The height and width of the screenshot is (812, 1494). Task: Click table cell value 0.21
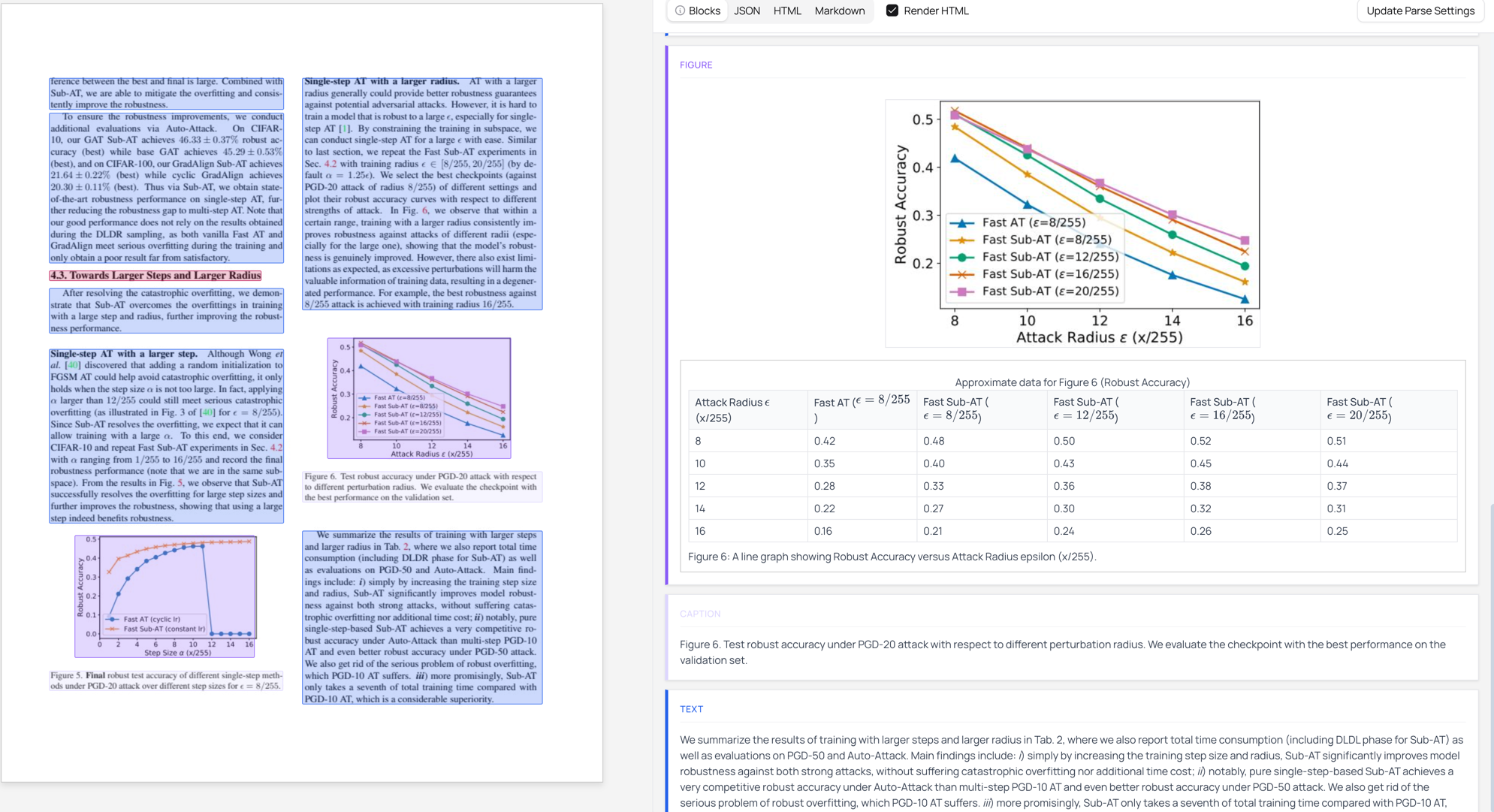pos(933,531)
